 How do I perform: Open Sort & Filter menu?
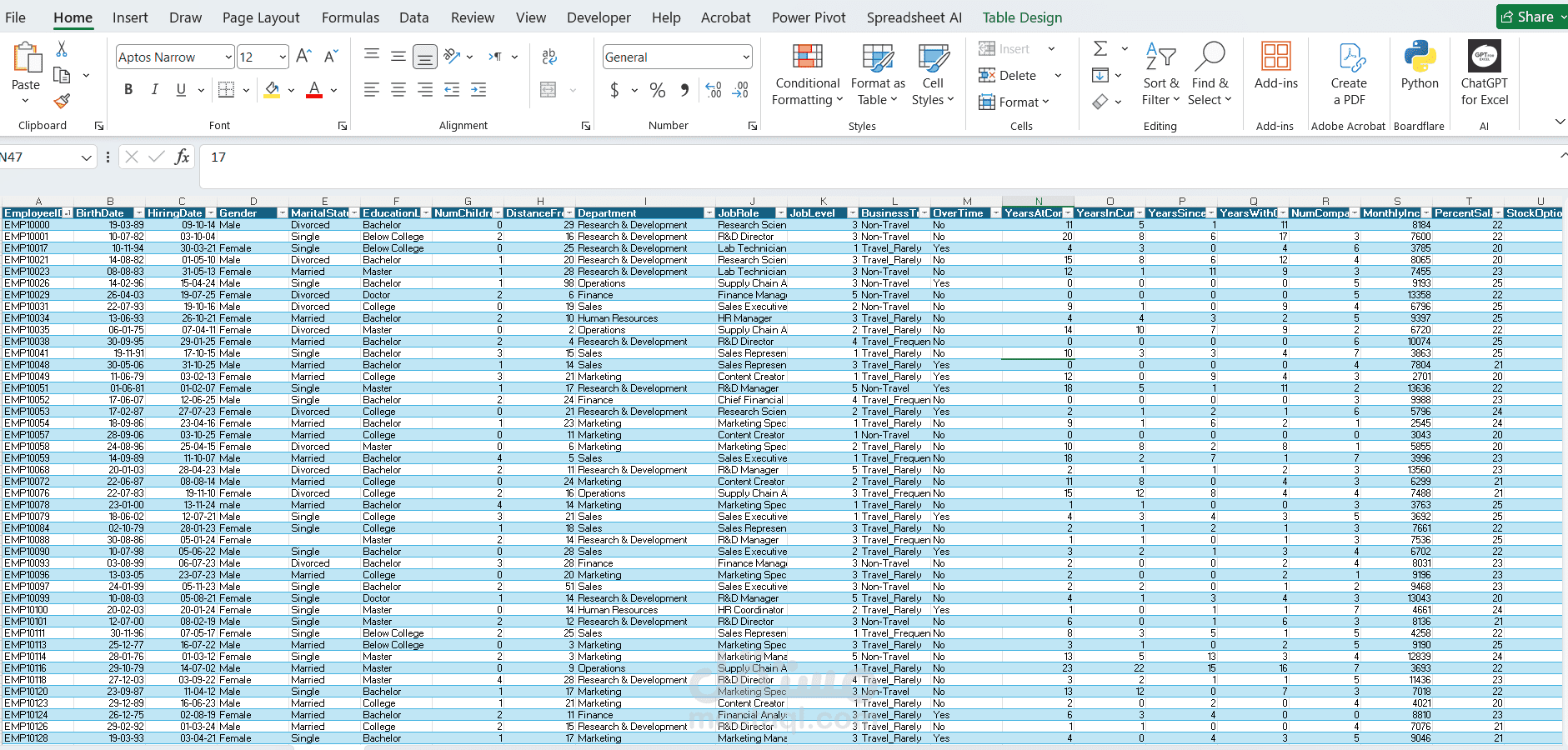[1161, 75]
